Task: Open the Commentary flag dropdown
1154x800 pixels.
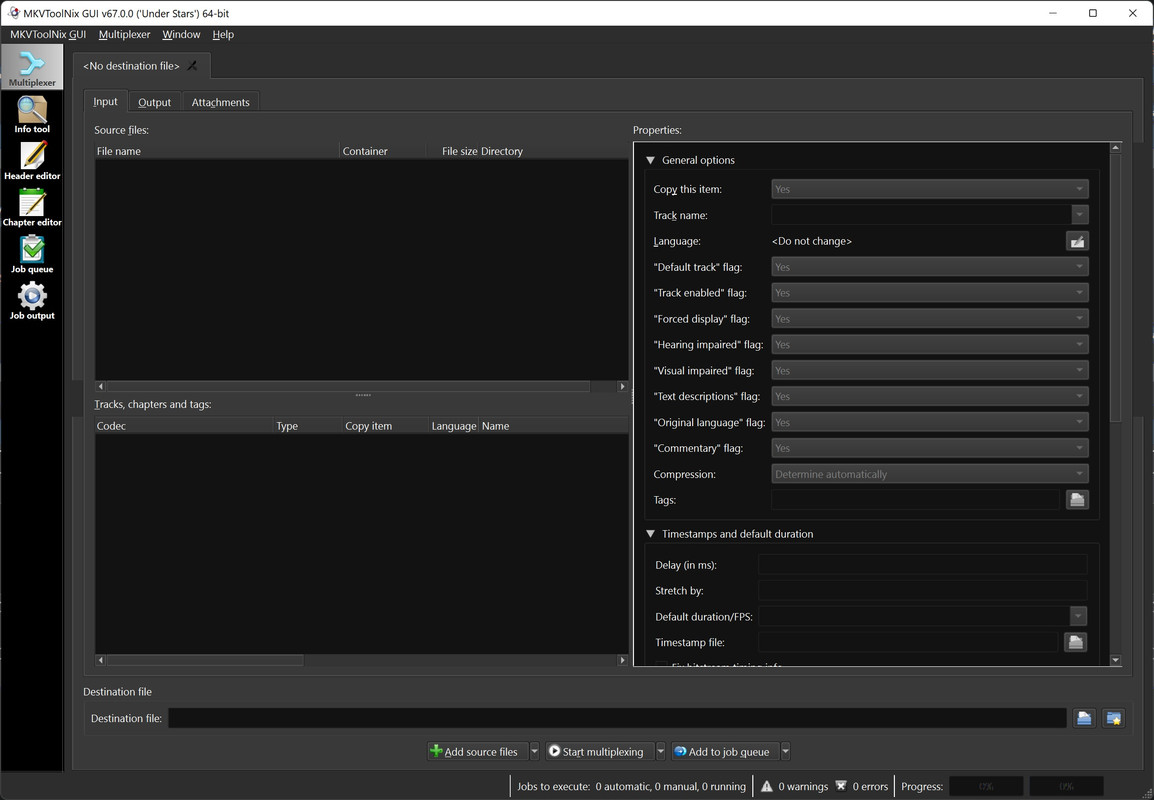Action: coord(930,448)
